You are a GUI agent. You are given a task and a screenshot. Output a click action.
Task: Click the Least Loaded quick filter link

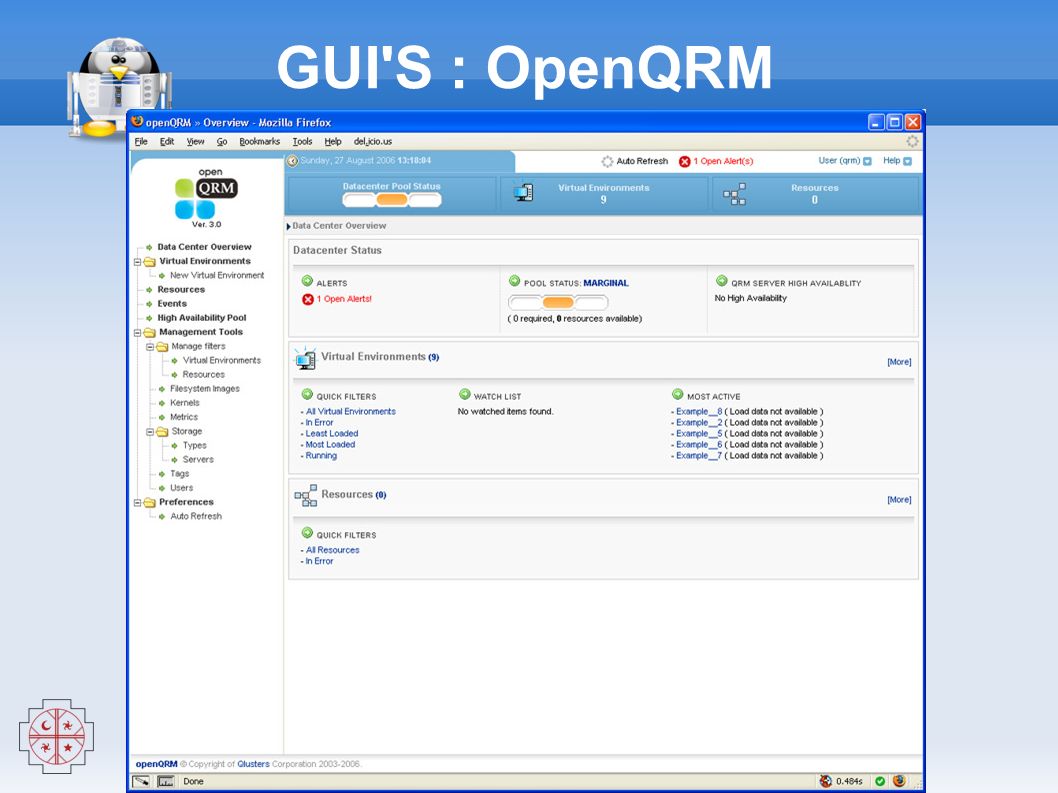point(332,433)
